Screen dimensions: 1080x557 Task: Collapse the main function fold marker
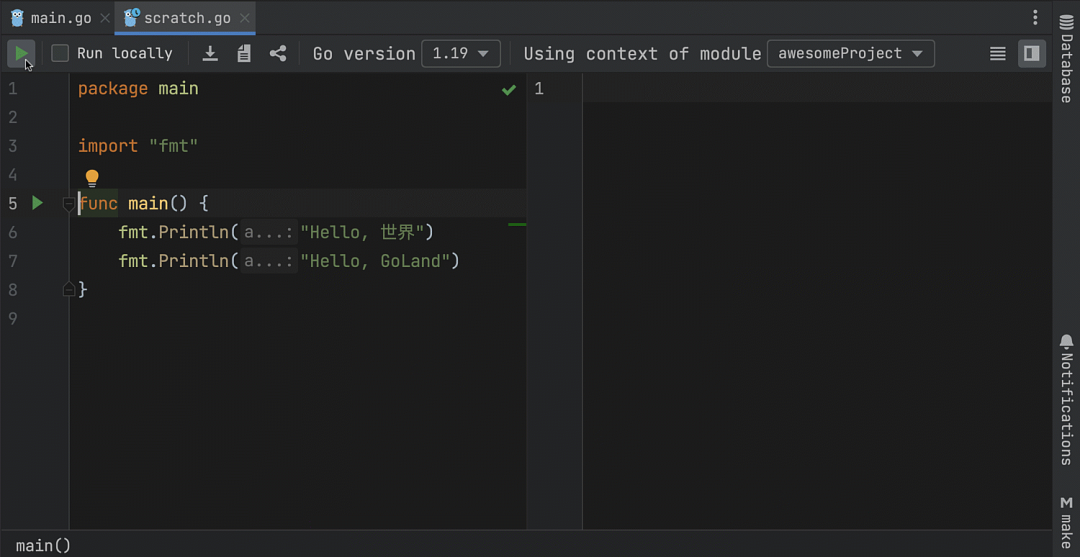pyautogui.click(x=68, y=204)
